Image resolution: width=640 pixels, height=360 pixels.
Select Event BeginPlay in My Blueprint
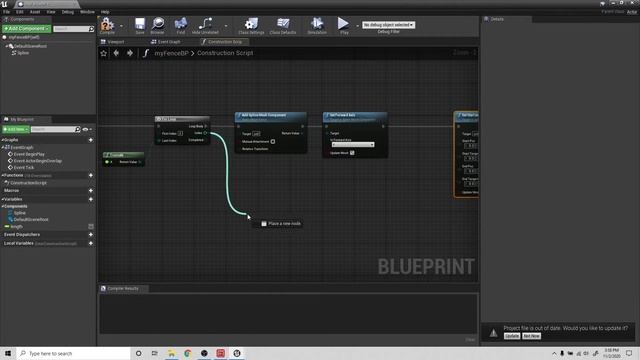(x=29, y=154)
